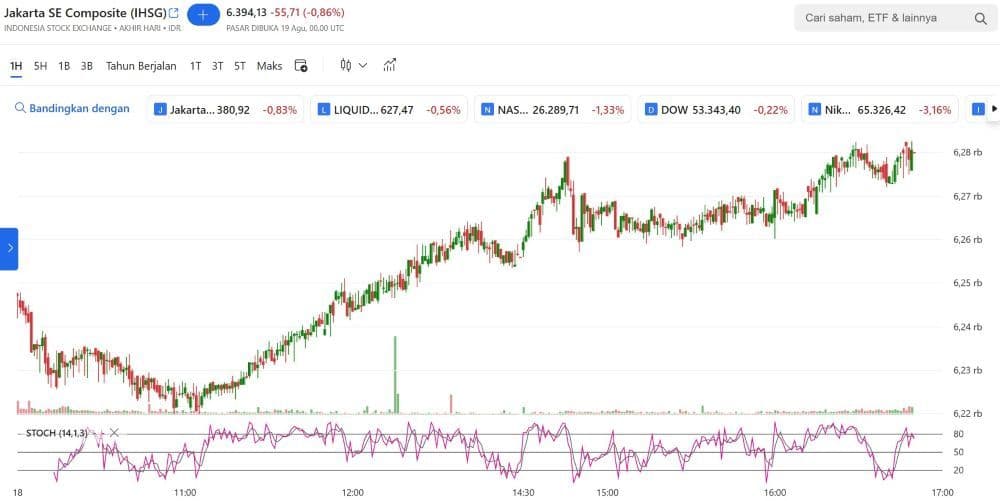Open the IHSG external link icon
Image resolution: width=1000 pixels, height=501 pixels.
tap(173, 13)
